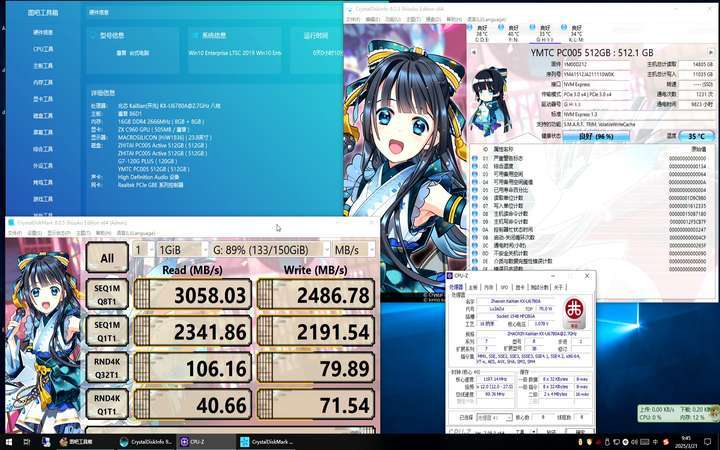Run All benchmarks in CrystalDiskMark
Screen dimensions: 720x450
click(x=107, y=258)
